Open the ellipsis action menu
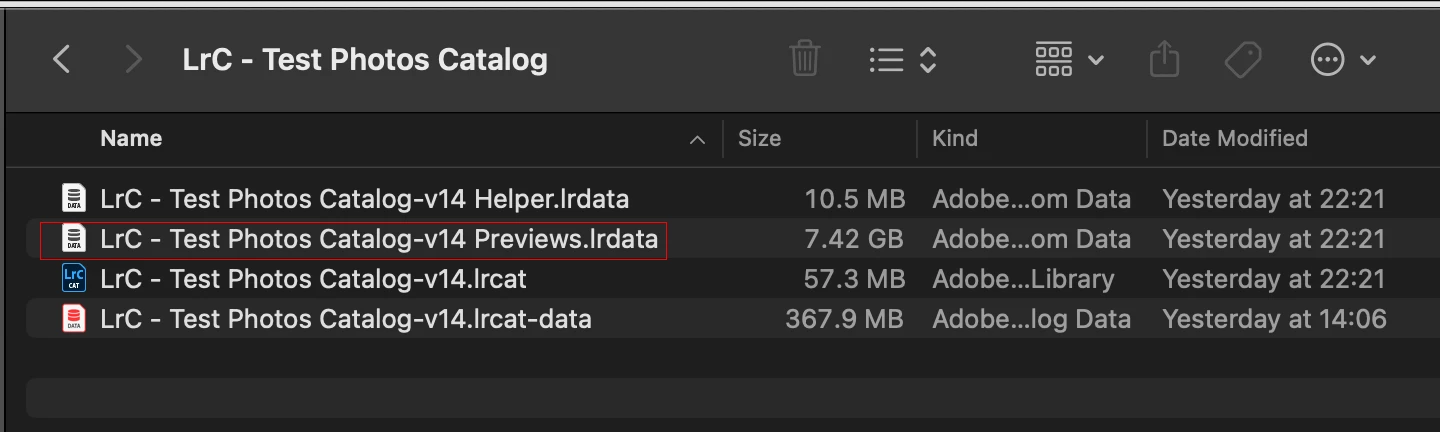The width and height of the screenshot is (1440, 432). click(x=1343, y=60)
